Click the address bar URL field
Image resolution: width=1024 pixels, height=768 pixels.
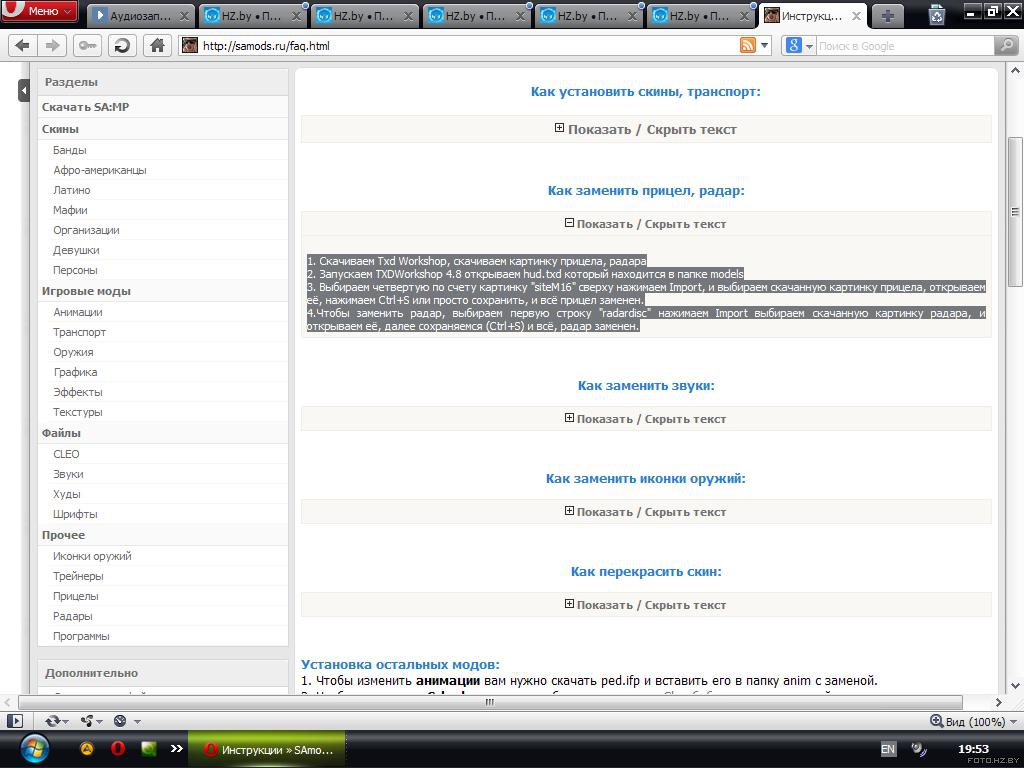pyautogui.click(x=457, y=46)
